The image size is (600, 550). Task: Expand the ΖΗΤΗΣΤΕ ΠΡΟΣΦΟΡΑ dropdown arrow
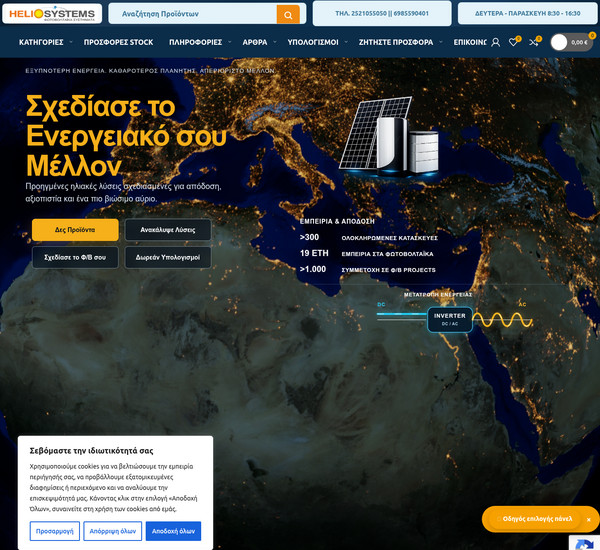pyautogui.click(x=441, y=42)
